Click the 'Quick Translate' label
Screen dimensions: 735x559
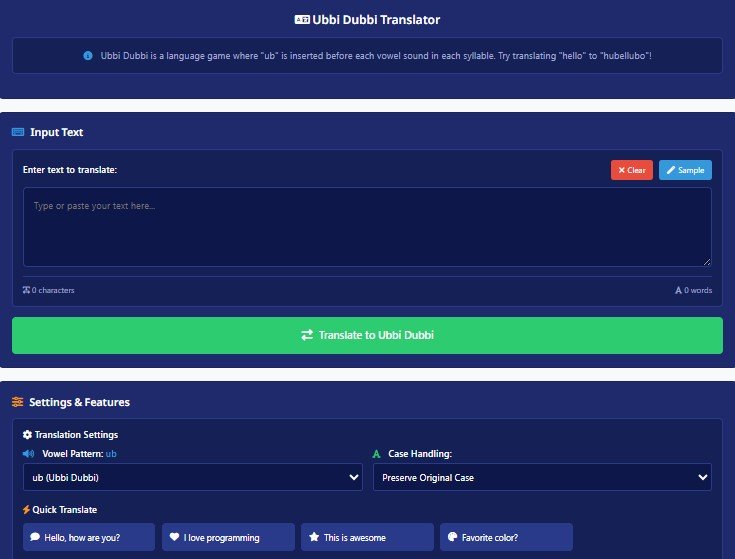coord(65,509)
